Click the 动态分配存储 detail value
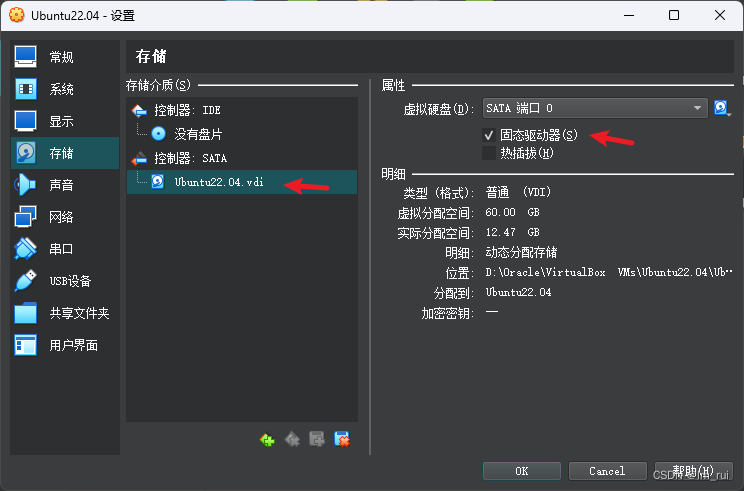This screenshot has width=744, height=491. pos(521,252)
